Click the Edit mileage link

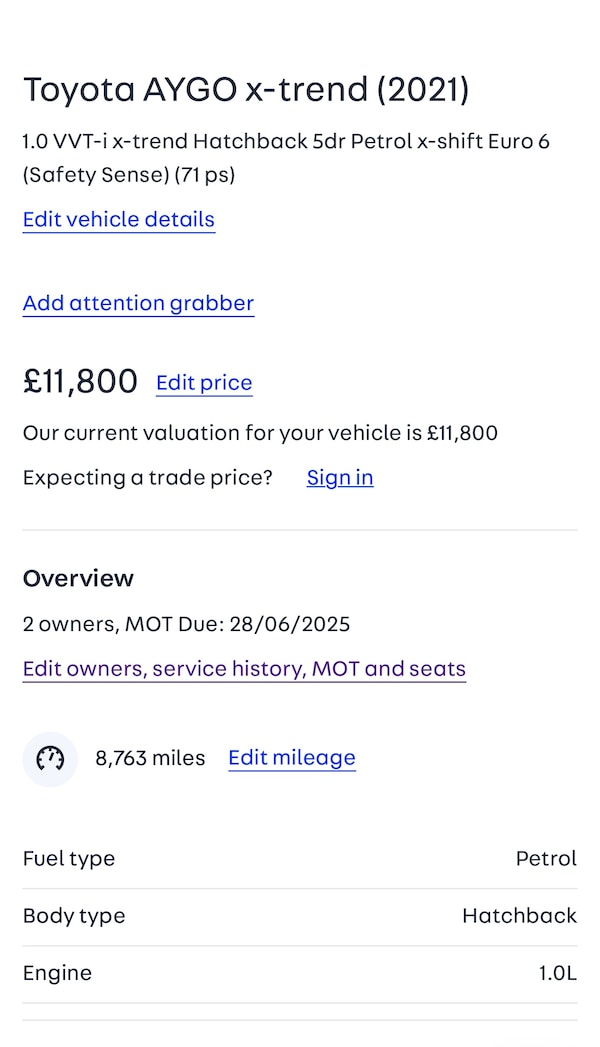[x=291, y=757]
